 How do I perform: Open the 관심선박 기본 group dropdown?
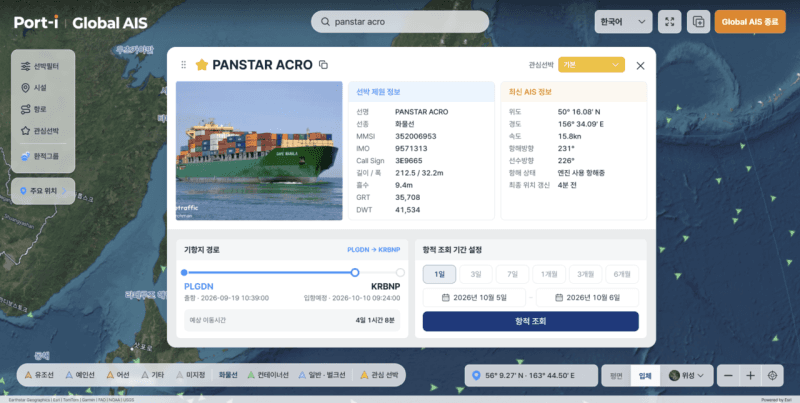click(x=591, y=65)
